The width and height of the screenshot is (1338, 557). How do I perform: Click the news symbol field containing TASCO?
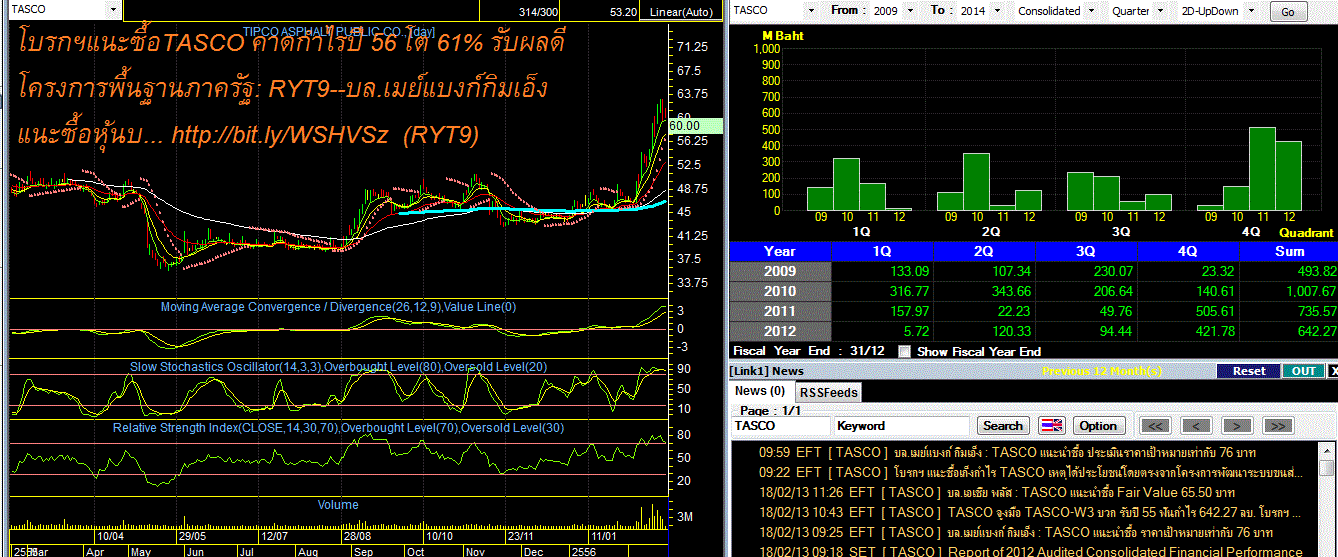pos(781,426)
